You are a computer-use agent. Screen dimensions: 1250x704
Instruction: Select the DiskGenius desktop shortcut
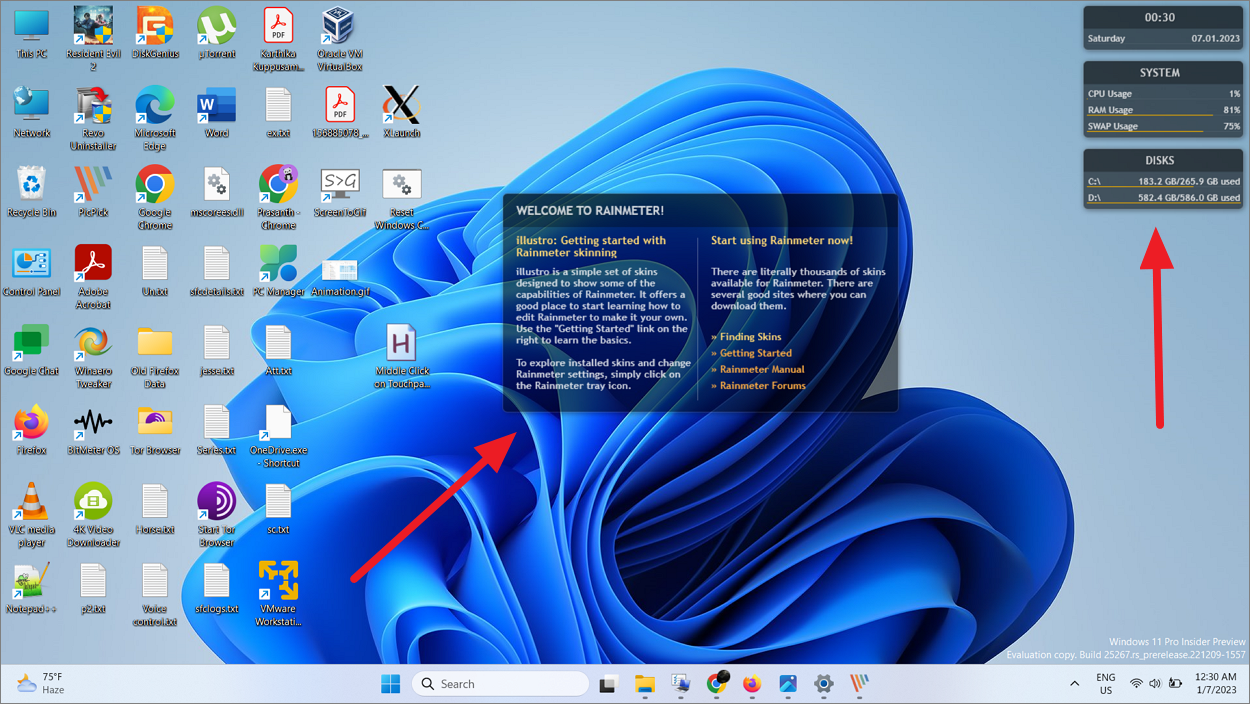tap(155, 33)
